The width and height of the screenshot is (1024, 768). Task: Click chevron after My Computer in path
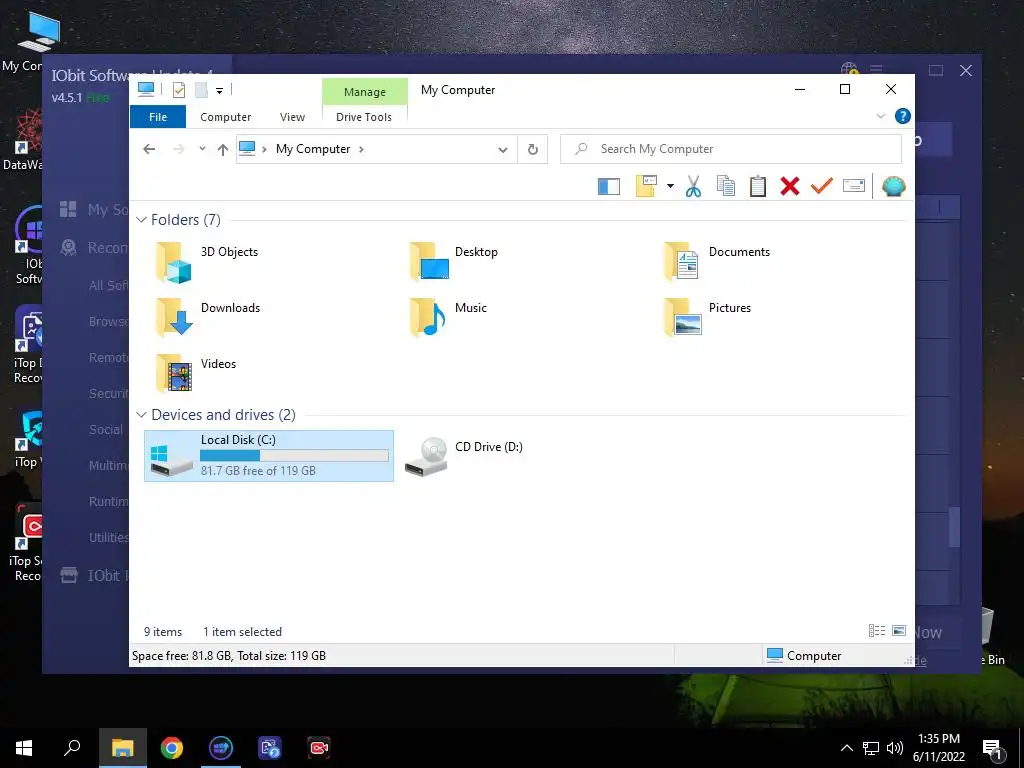click(361, 149)
